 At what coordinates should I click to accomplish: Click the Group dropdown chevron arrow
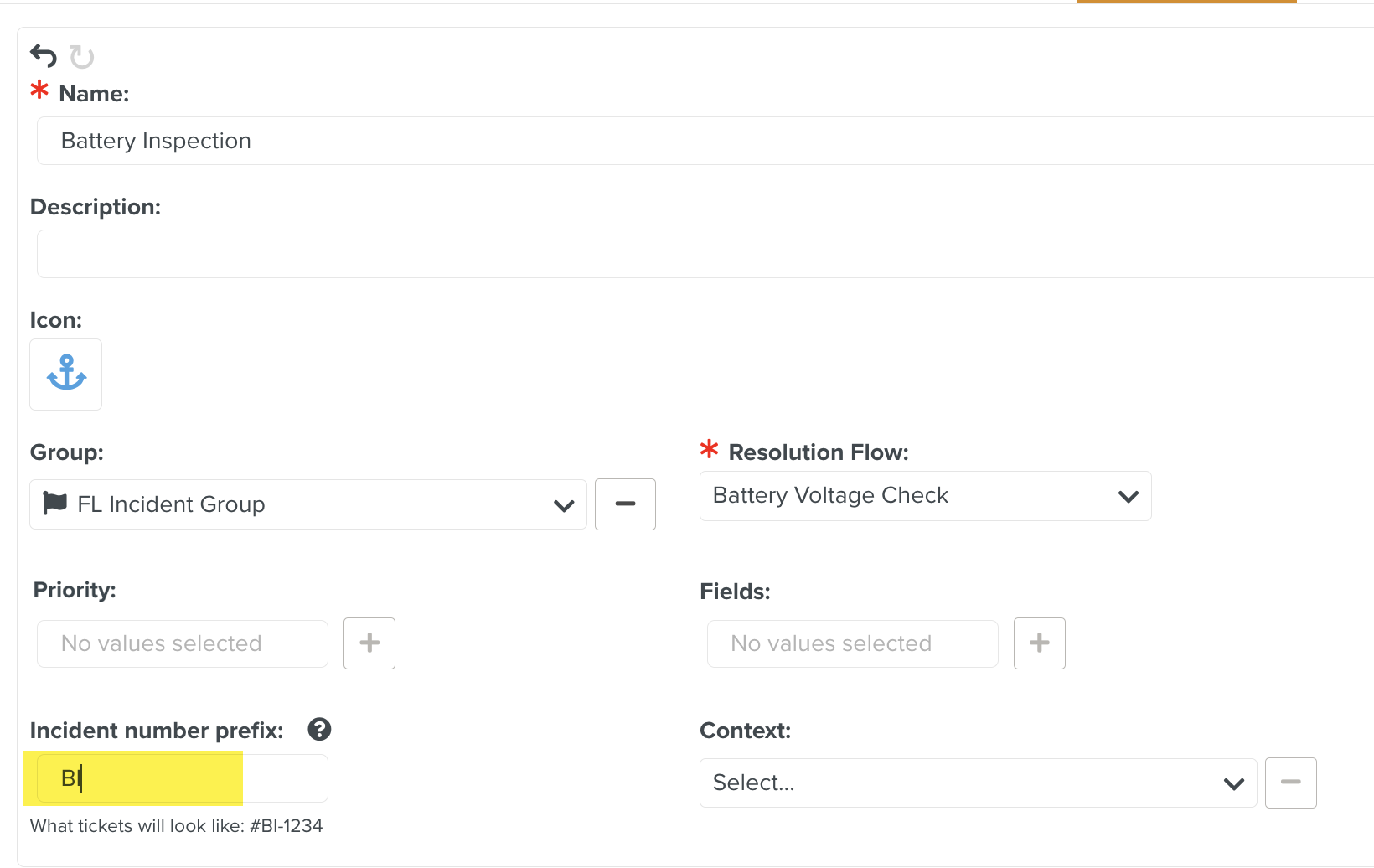(x=564, y=506)
